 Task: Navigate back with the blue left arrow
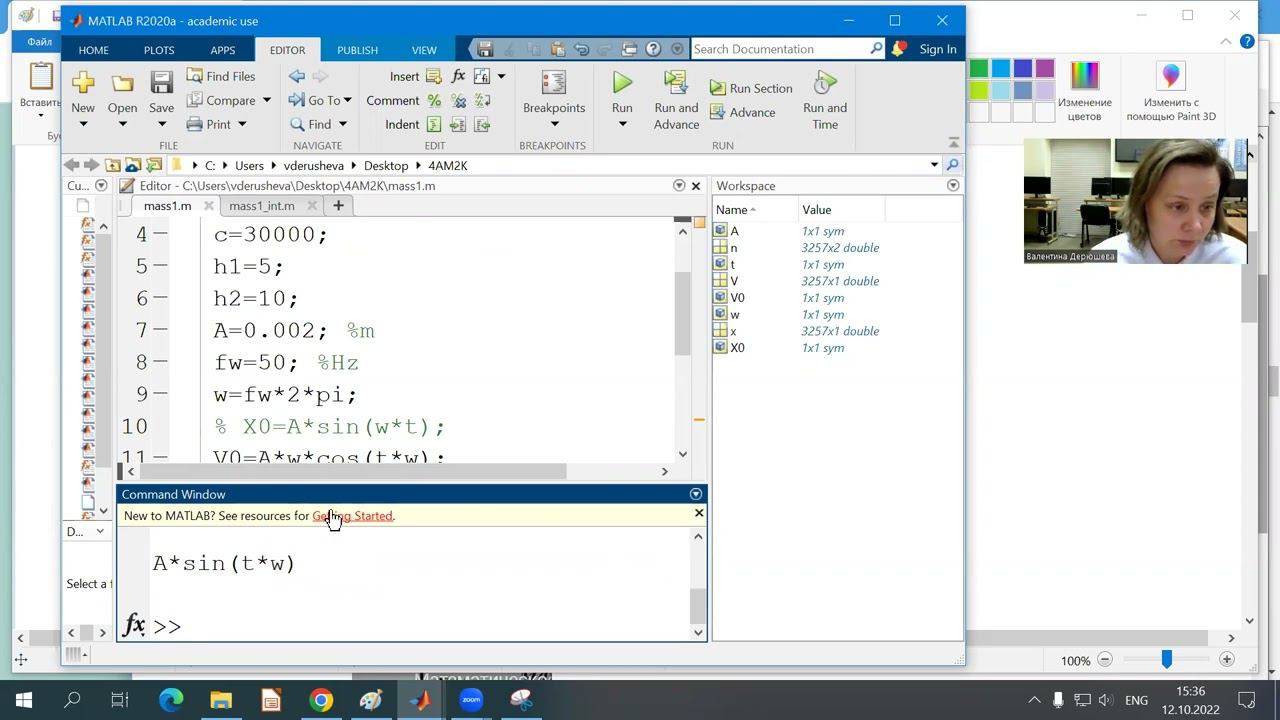[x=297, y=76]
